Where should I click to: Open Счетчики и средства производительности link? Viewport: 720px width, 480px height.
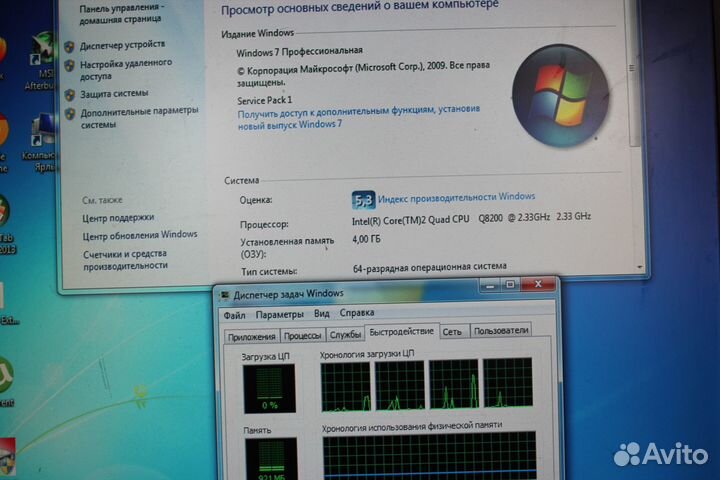[125, 260]
